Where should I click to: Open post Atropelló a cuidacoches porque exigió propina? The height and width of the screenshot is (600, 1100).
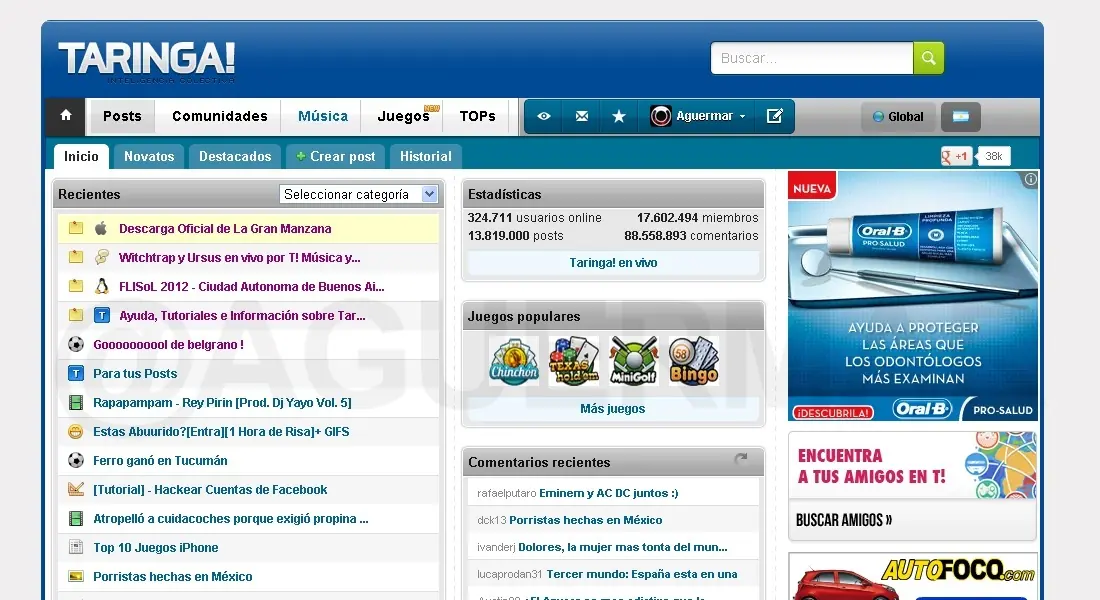[231, 519]
